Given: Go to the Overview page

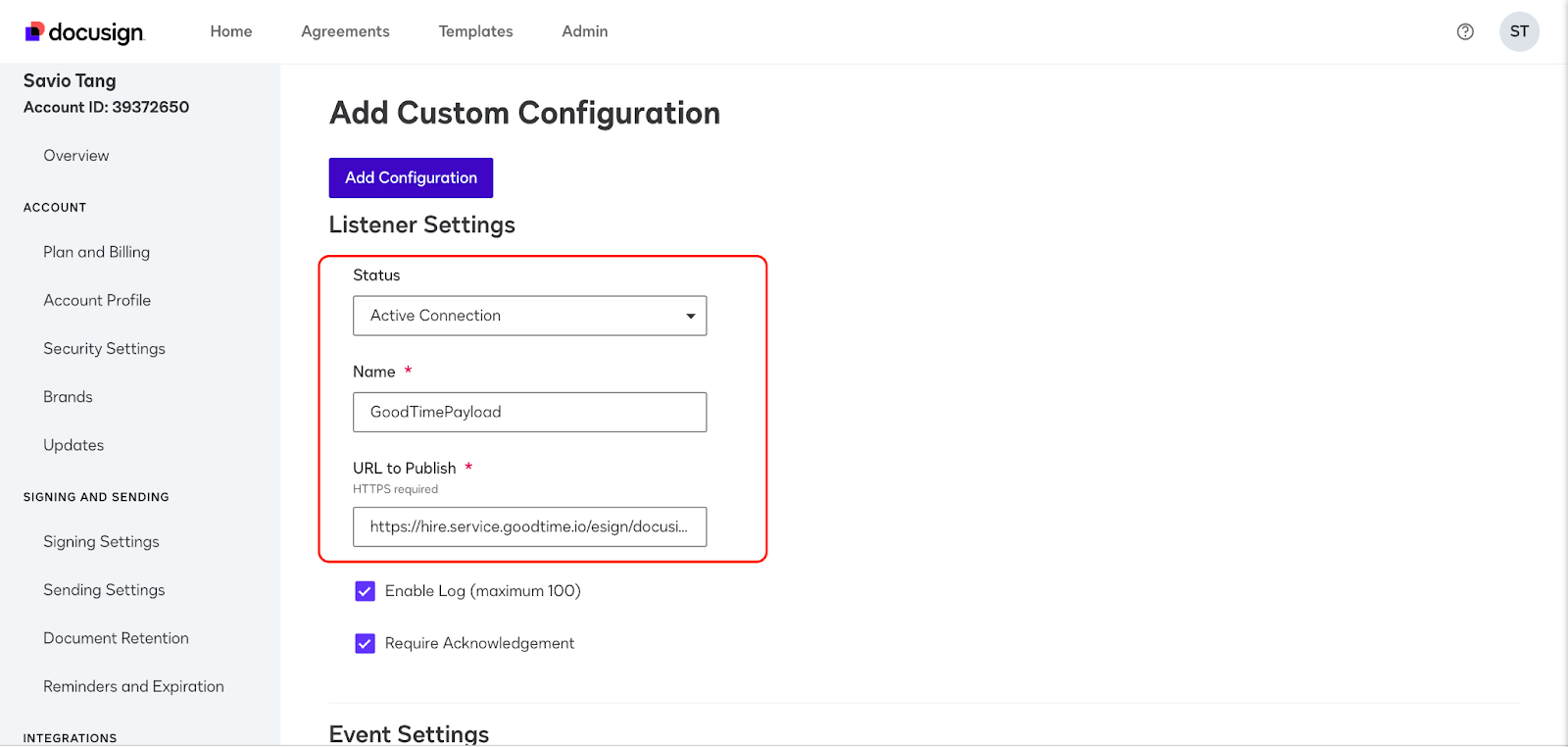Looking at the screenshot, I should click(76, 155).
